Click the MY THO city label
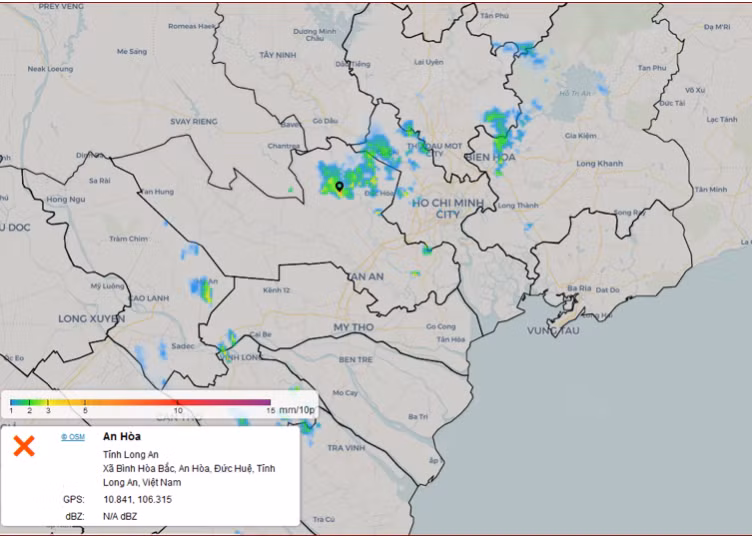 click(353, 327)
